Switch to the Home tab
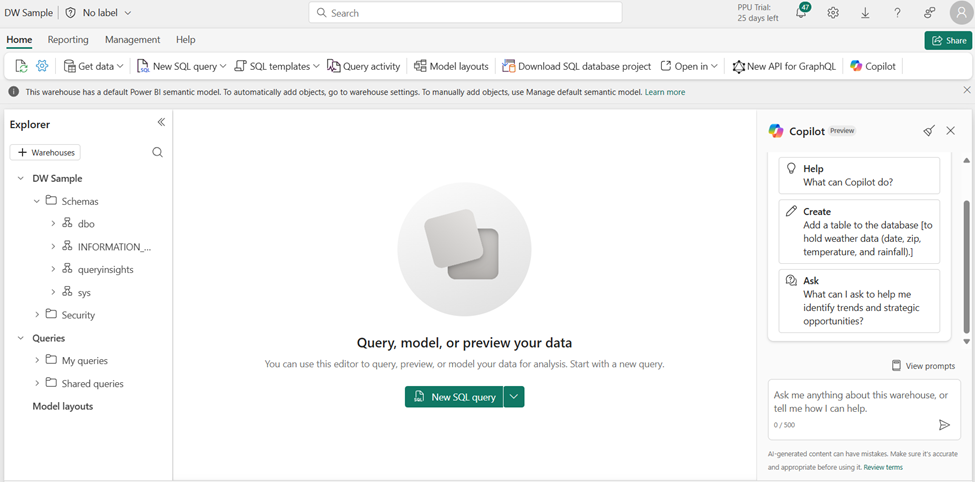Viewport: 975px width, 482px height. pyautogui.click(x=19, y=39)
